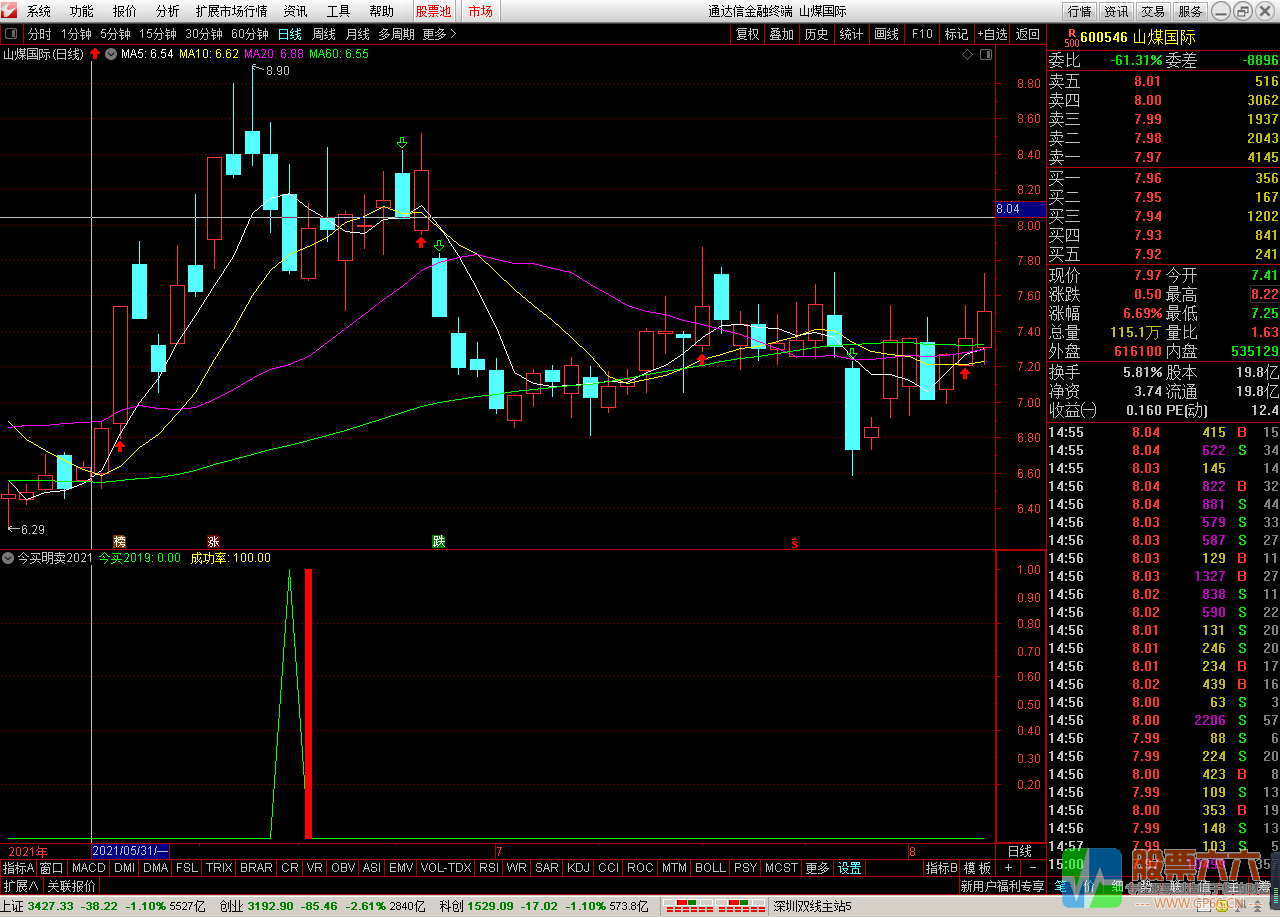The image size is (1280, 918).
Task: Select the RSI indicator tab
Action: 489,868
